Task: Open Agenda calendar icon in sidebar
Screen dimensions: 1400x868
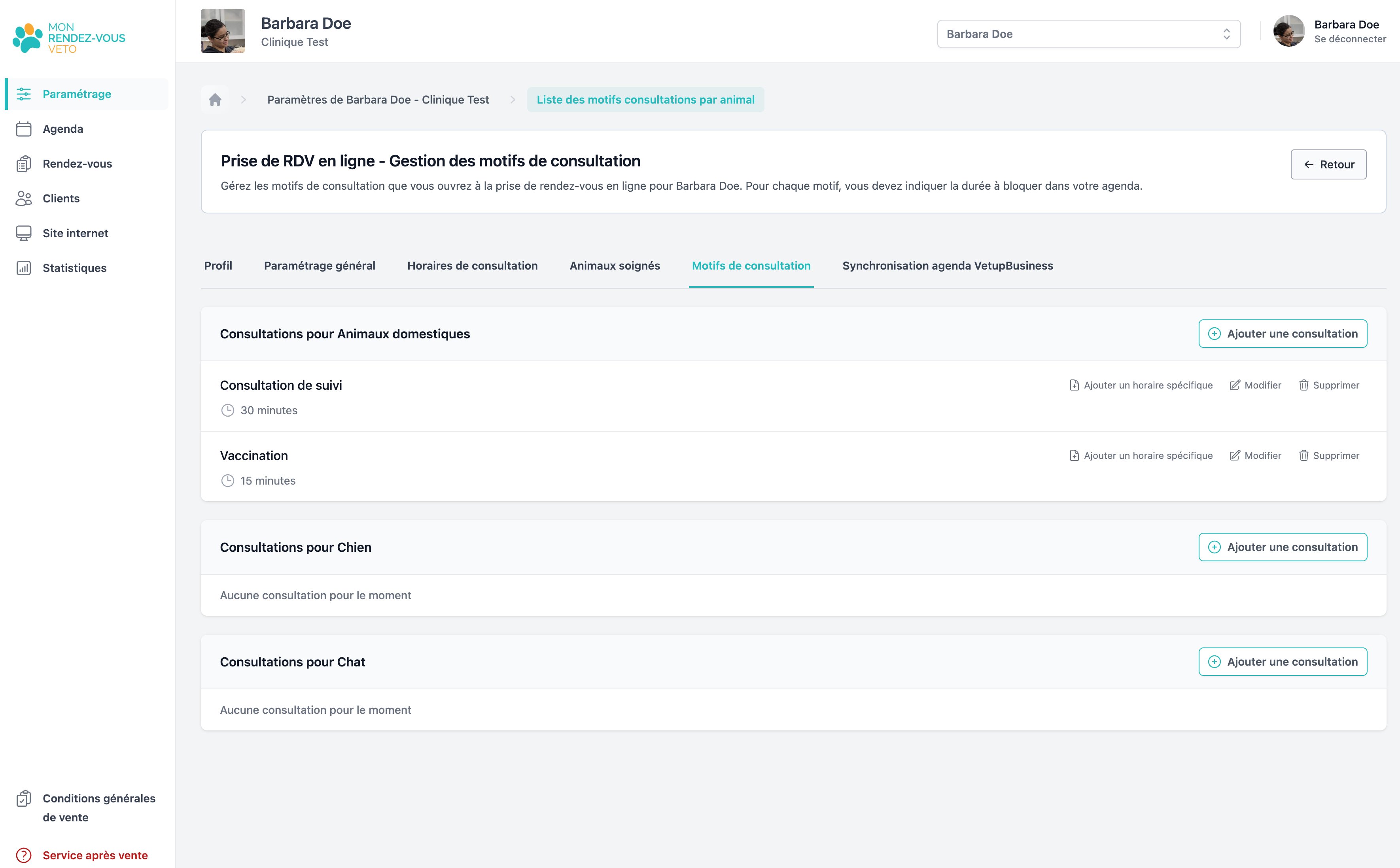Action: [24, 129]
